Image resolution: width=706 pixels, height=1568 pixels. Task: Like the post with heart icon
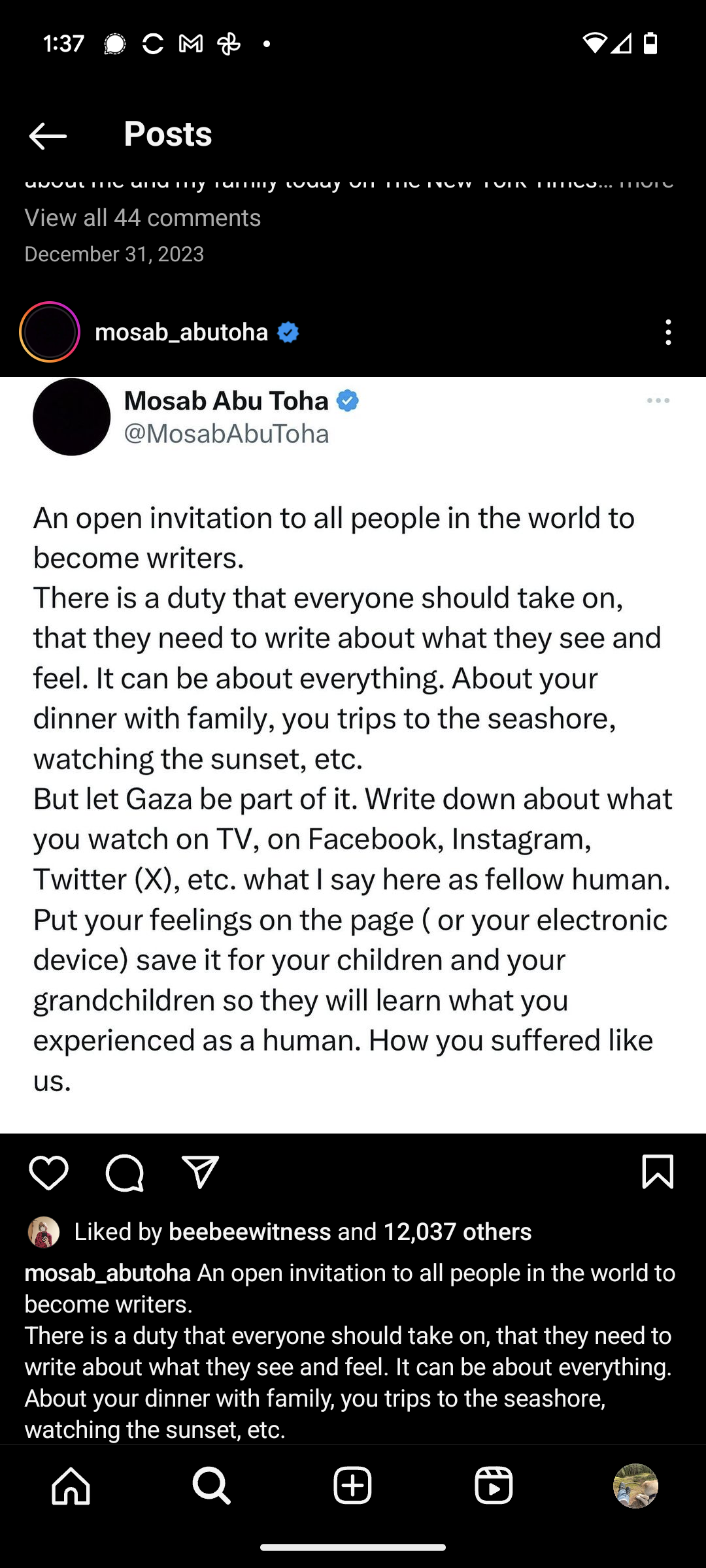(x=48, y=1172)
